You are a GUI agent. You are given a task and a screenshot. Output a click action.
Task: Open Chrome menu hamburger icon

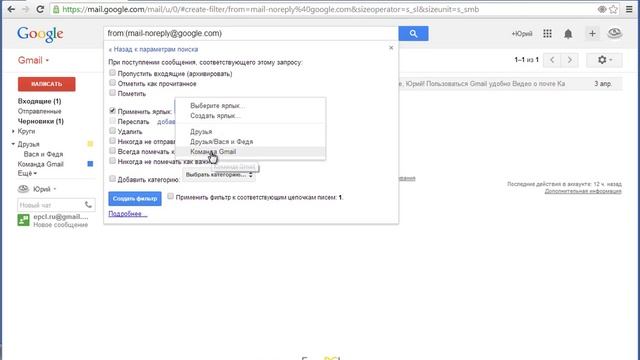point(629,9)
